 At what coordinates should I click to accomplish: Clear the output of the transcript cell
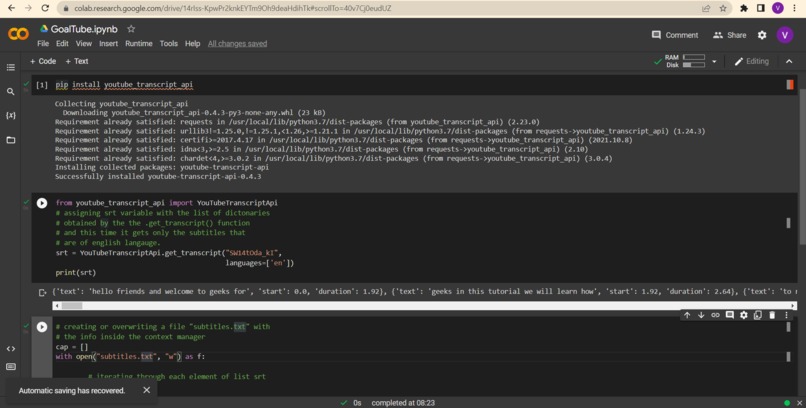tap(43, 292)
